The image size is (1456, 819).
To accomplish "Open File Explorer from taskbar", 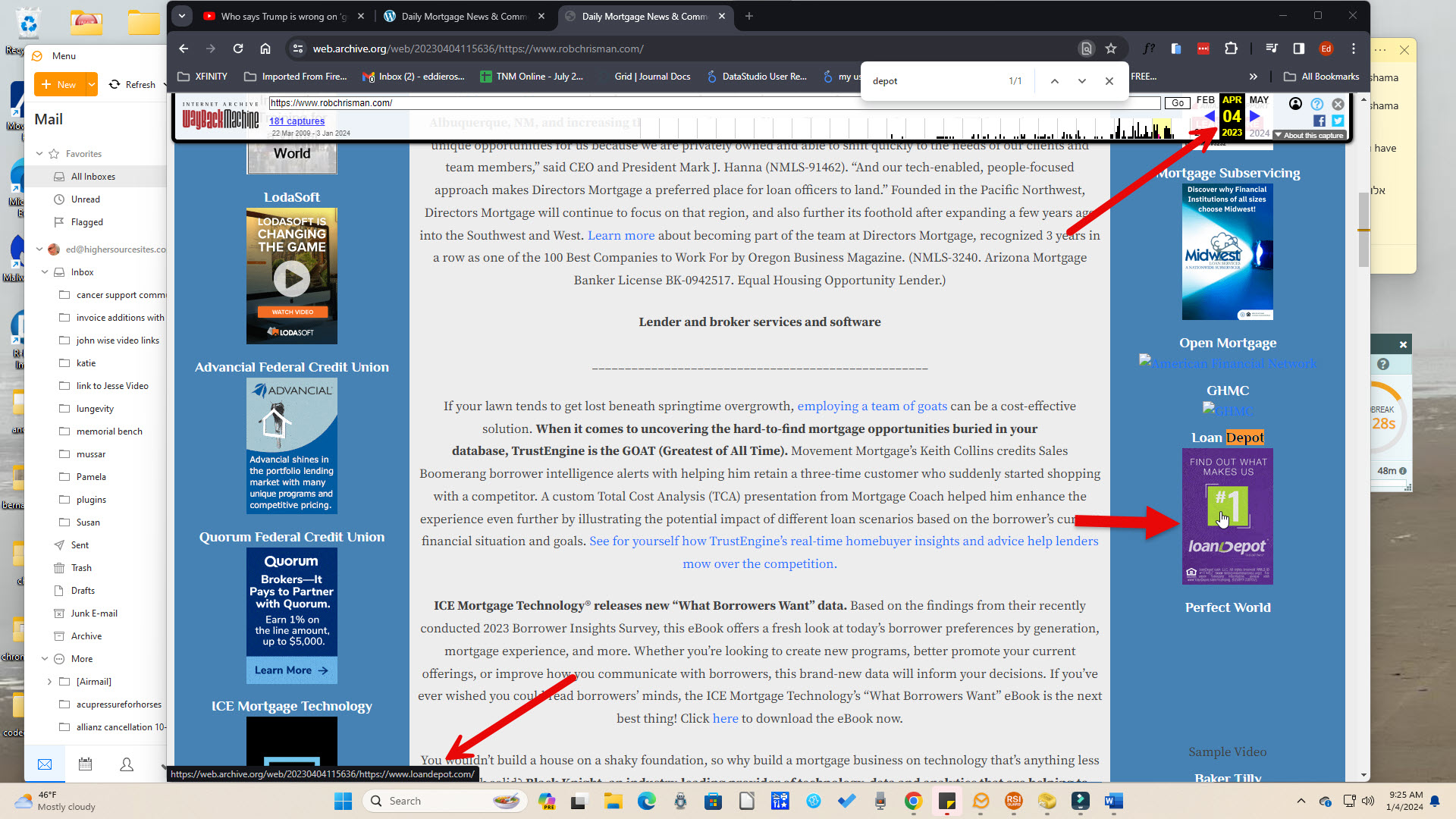I will tap(613, 801).
